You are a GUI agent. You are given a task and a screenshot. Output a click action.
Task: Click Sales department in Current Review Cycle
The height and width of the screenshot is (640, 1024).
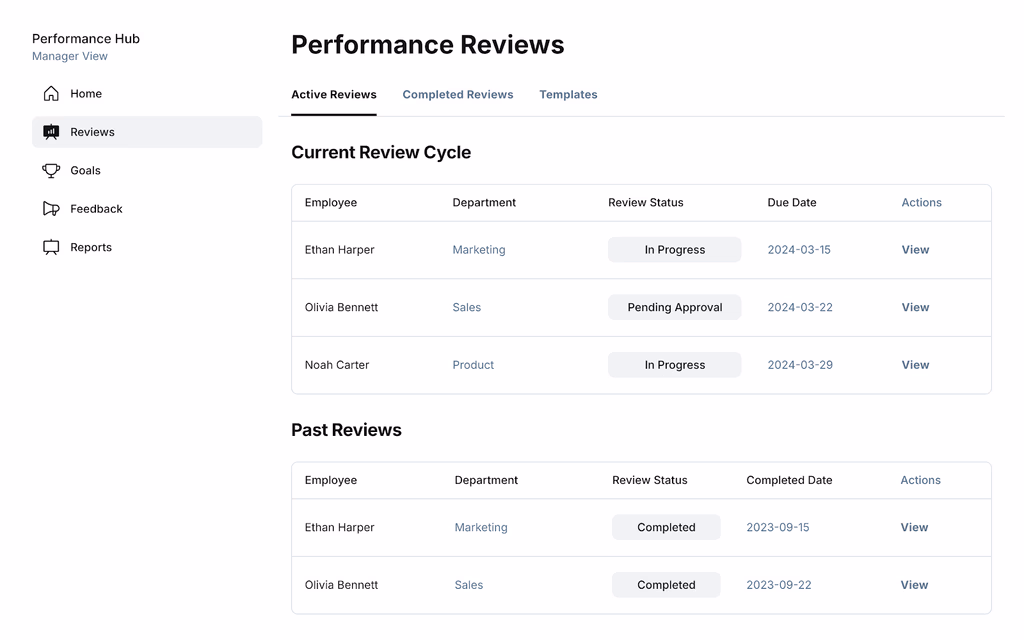pos(466,307)
